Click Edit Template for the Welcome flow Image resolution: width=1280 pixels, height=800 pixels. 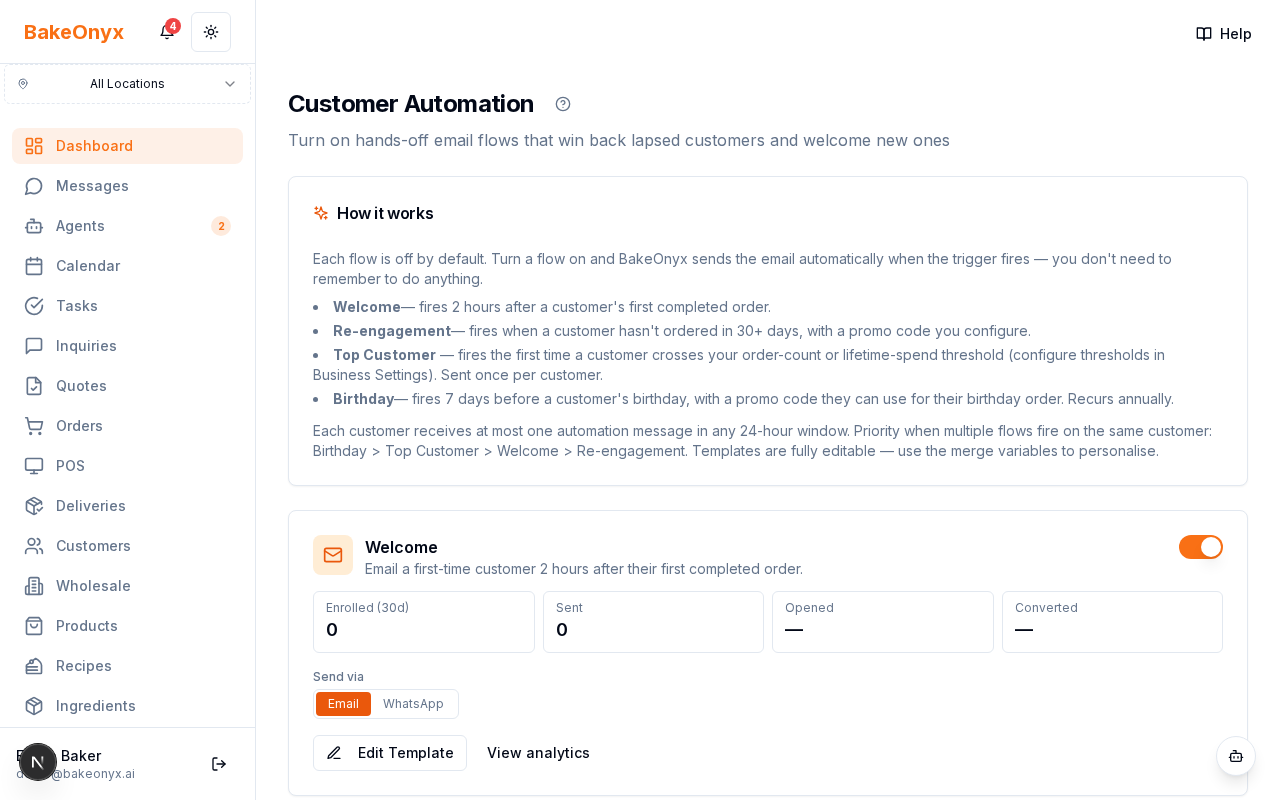tap(390, 753)
